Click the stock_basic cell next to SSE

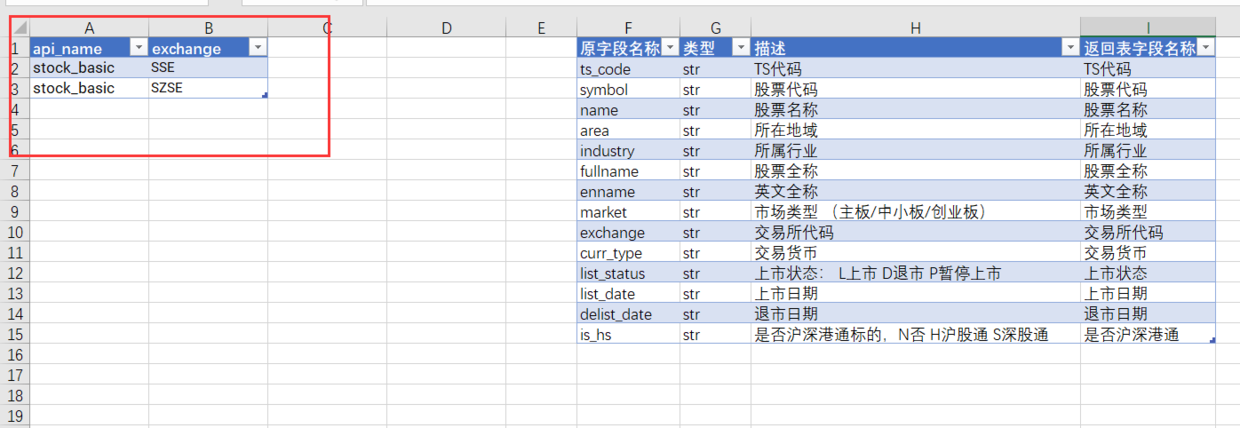pos(90,68)
